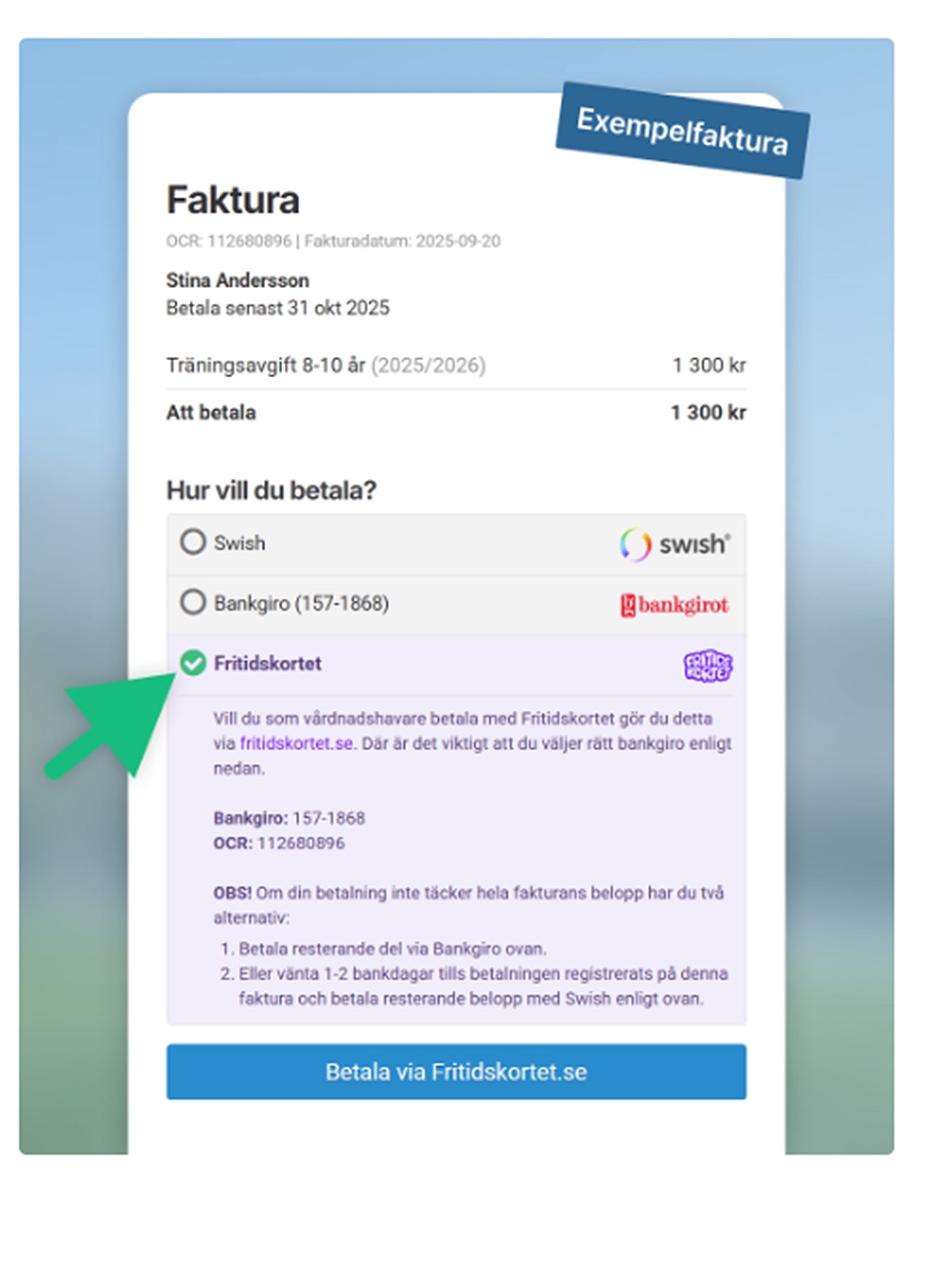Click the Swish option label text
940x1288 pixels.
[x=240, y=542]
